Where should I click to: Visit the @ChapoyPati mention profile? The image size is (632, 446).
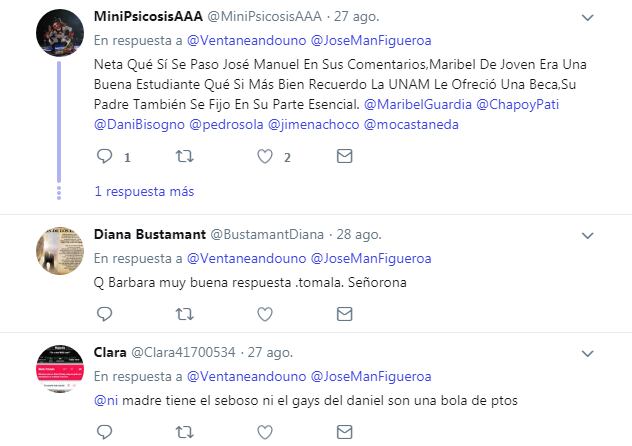coord(518,104)
